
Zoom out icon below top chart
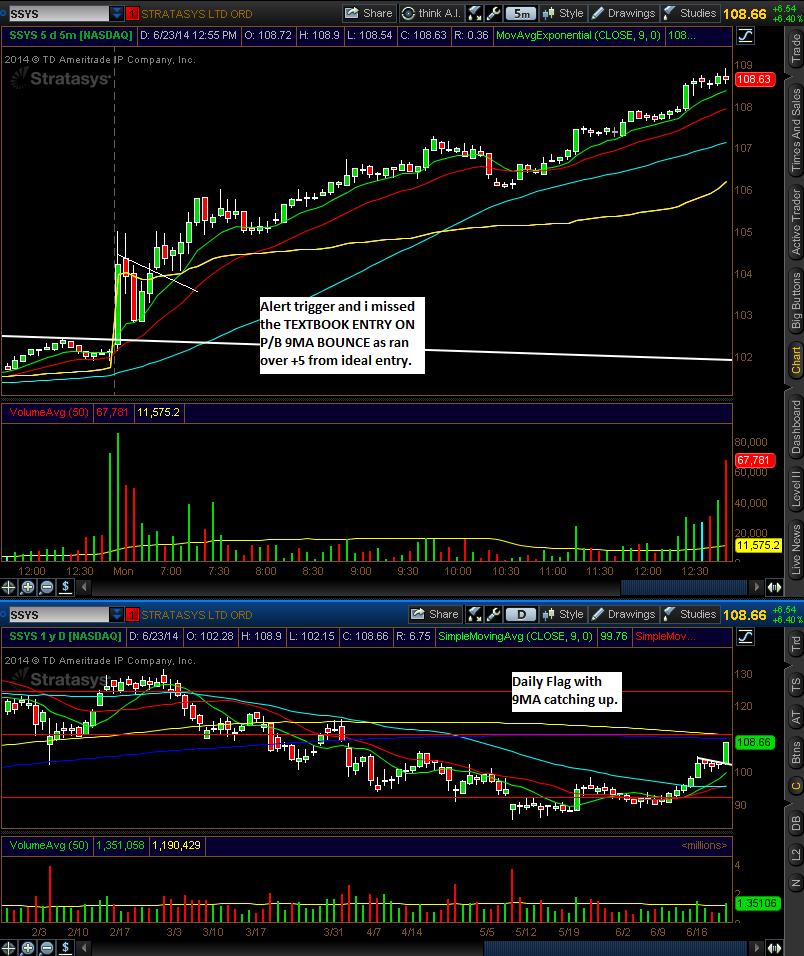point(46,587)
